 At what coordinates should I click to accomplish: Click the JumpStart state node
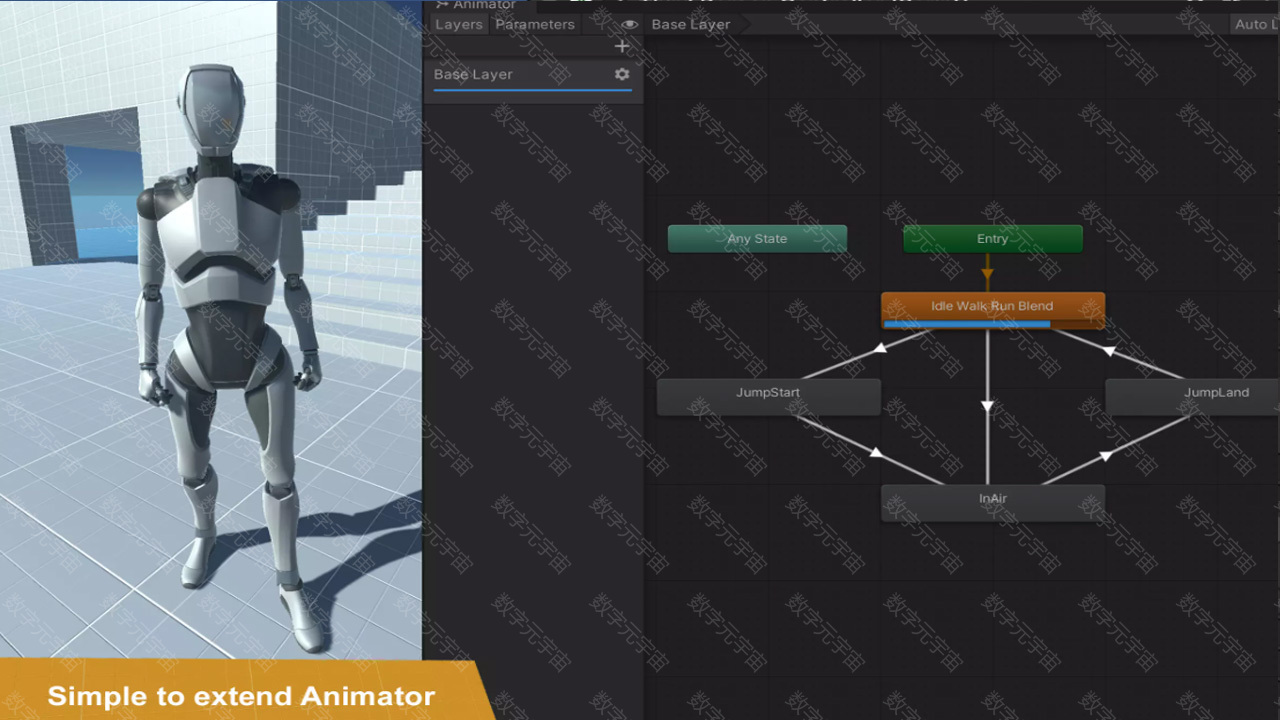(x=768, y=393)
